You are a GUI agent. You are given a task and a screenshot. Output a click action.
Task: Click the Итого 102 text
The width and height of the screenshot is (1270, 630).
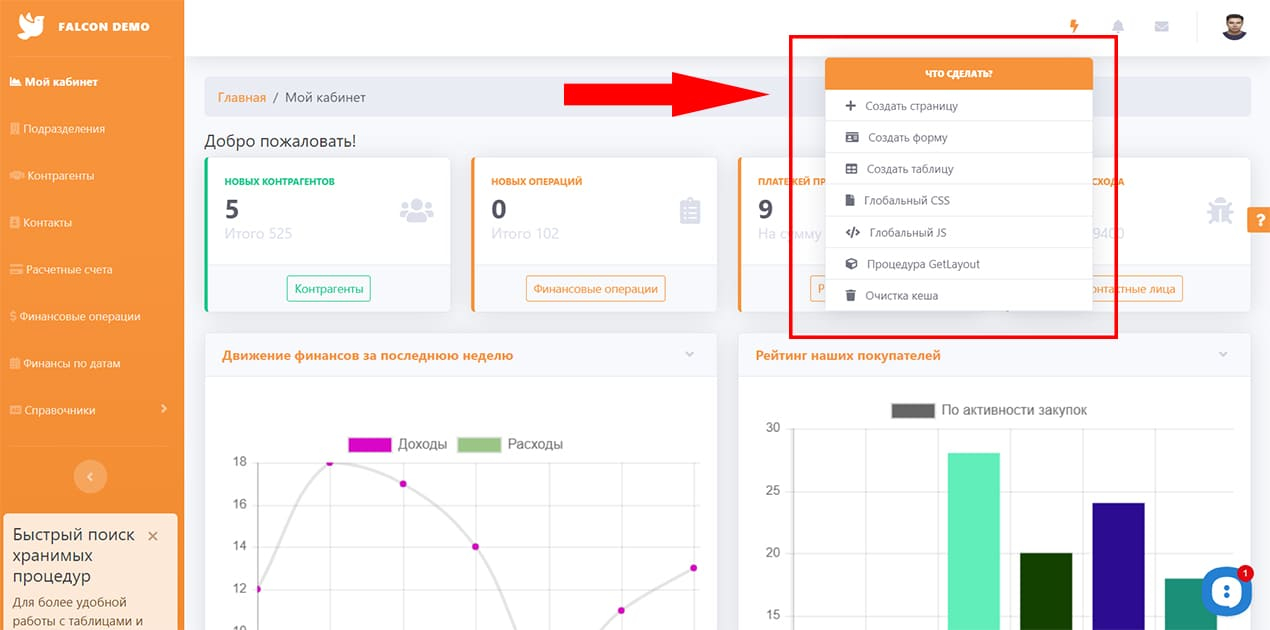coord(525,233)
